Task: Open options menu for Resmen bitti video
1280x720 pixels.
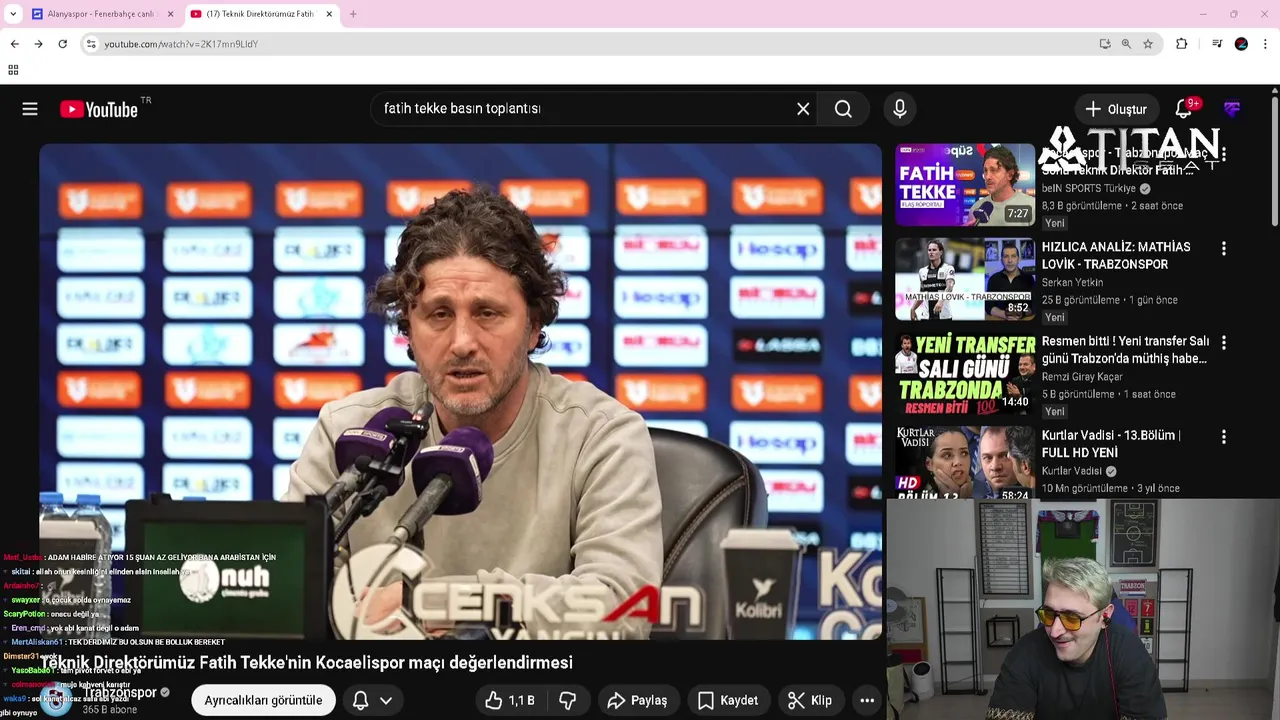Action: click(x=1223, y=342)
